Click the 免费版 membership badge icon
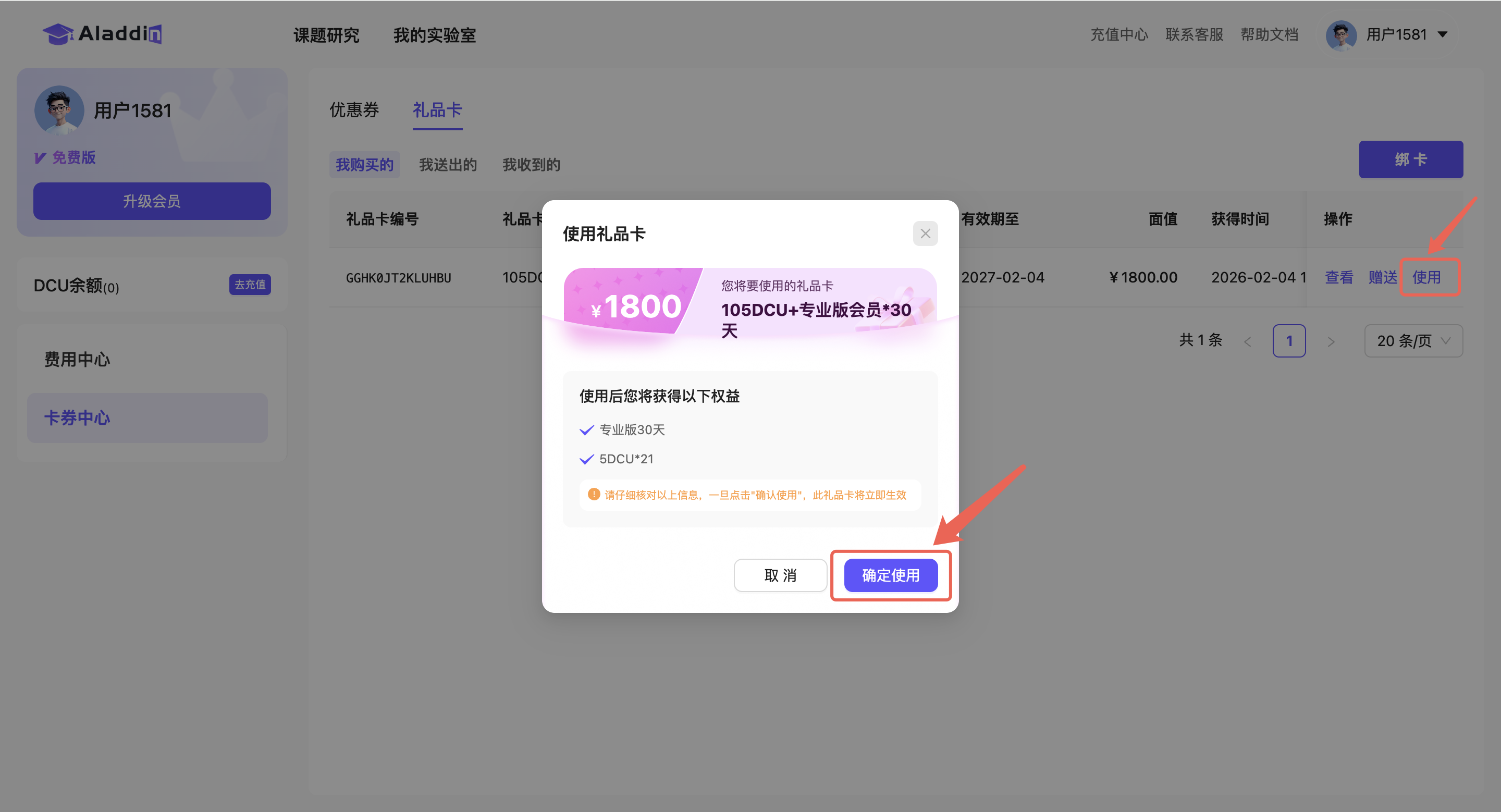This screenshot has height=812, width=1501. (x=40, y=158)
